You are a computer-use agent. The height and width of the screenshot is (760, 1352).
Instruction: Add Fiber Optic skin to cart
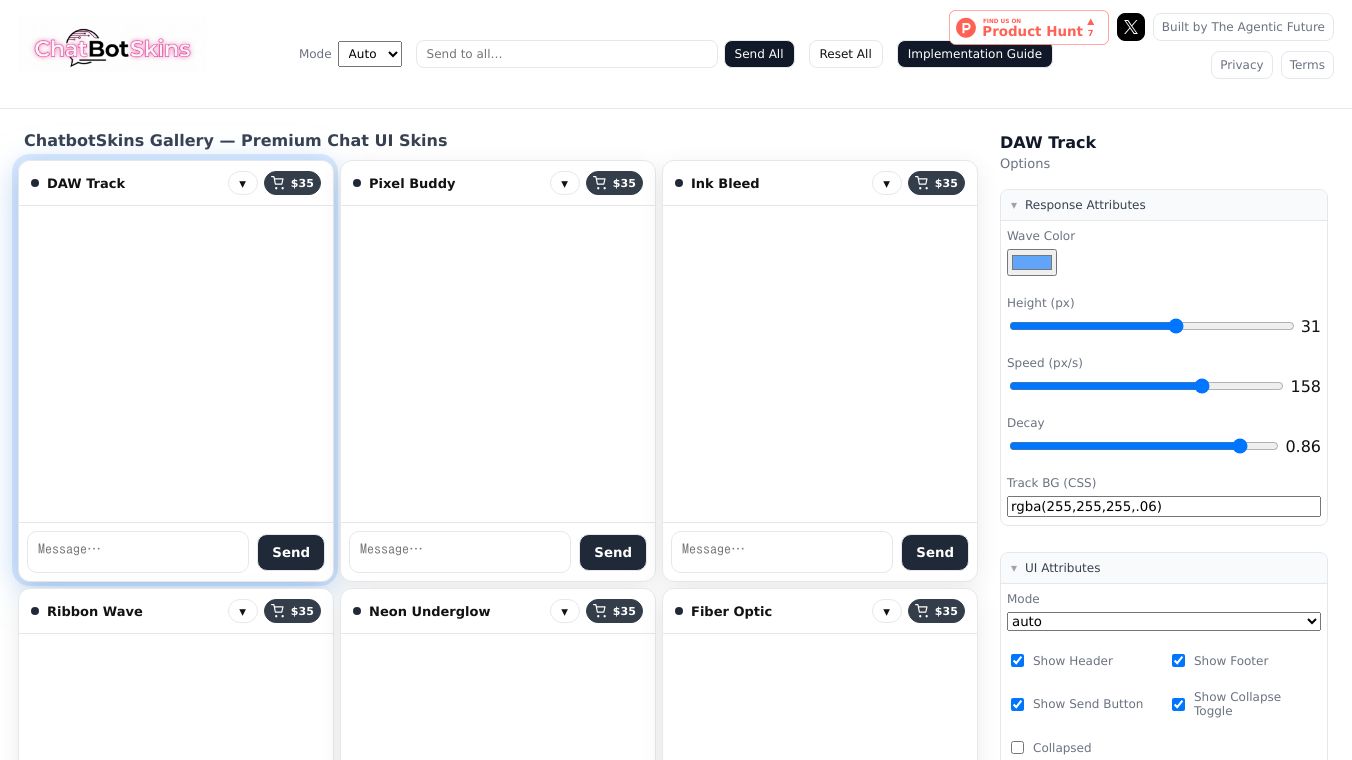(x=936, y=611)
